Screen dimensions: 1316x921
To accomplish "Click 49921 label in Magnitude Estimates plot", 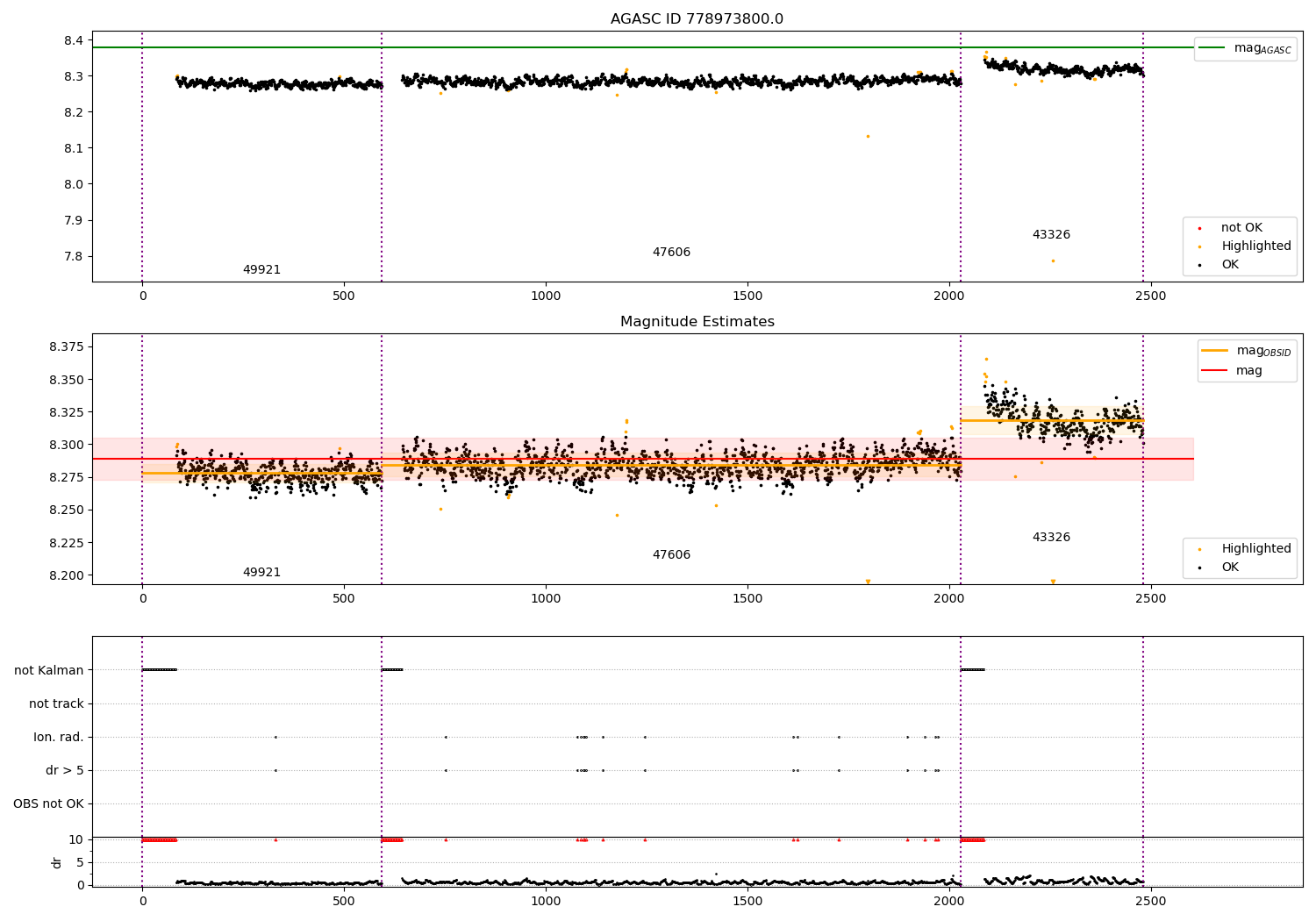I will (261, 573).
